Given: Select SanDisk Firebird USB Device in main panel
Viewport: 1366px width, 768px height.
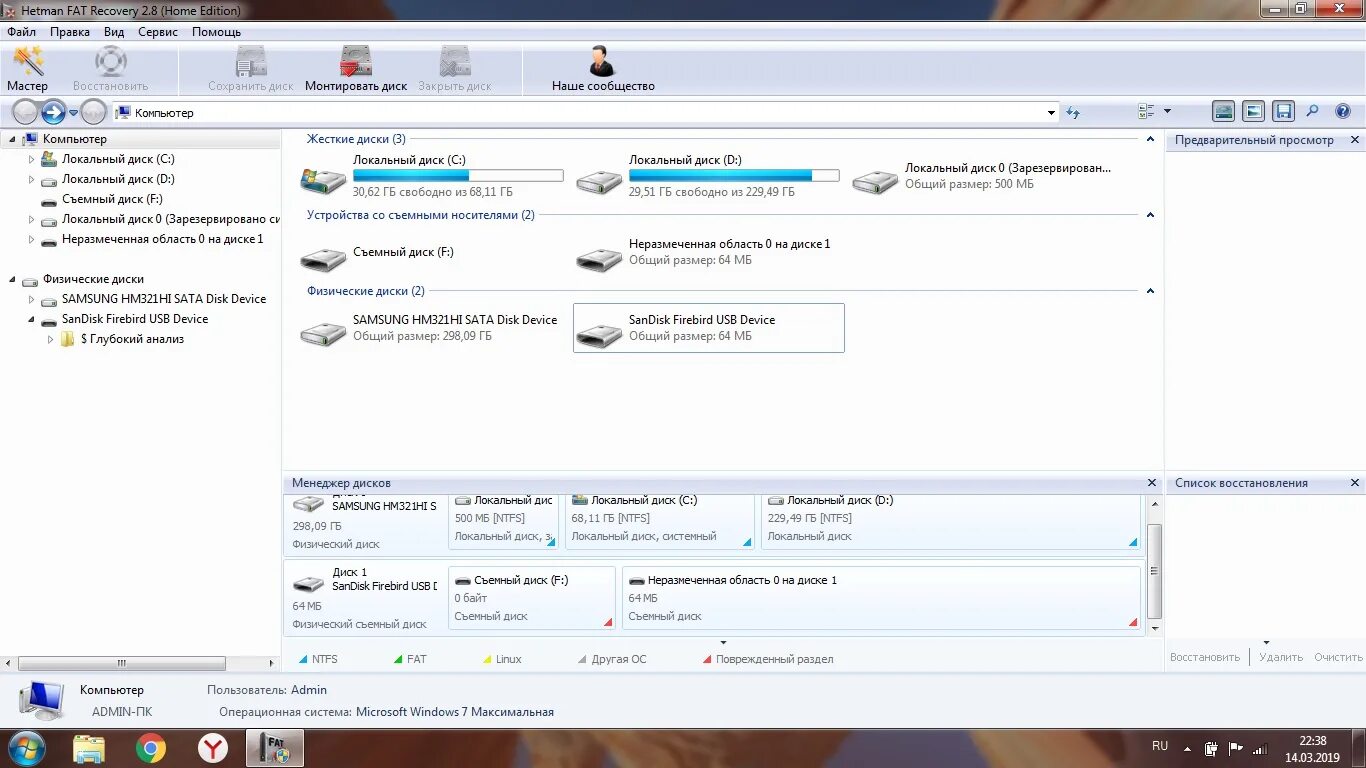Looking at the screenshot, I should 709,328.
